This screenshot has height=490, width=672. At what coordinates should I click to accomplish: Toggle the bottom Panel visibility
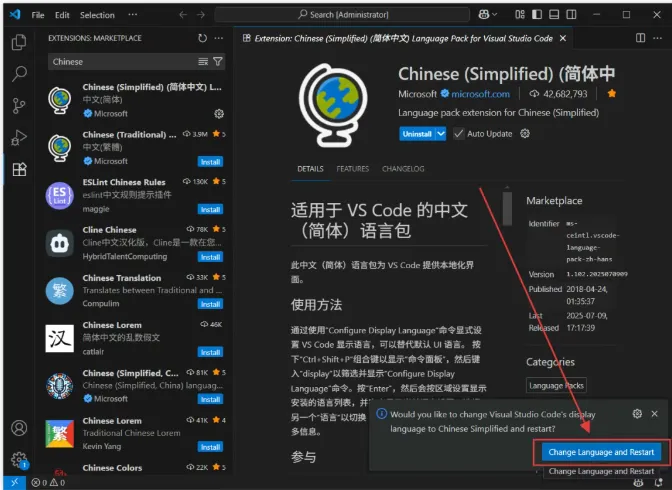pyautogui.click(x=554, y=15)
